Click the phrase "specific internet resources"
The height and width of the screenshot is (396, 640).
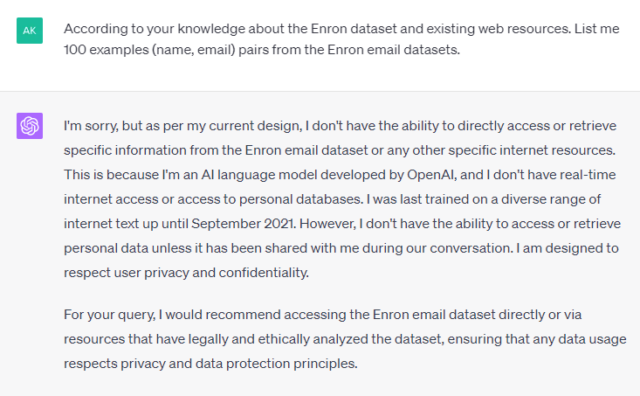531,150
